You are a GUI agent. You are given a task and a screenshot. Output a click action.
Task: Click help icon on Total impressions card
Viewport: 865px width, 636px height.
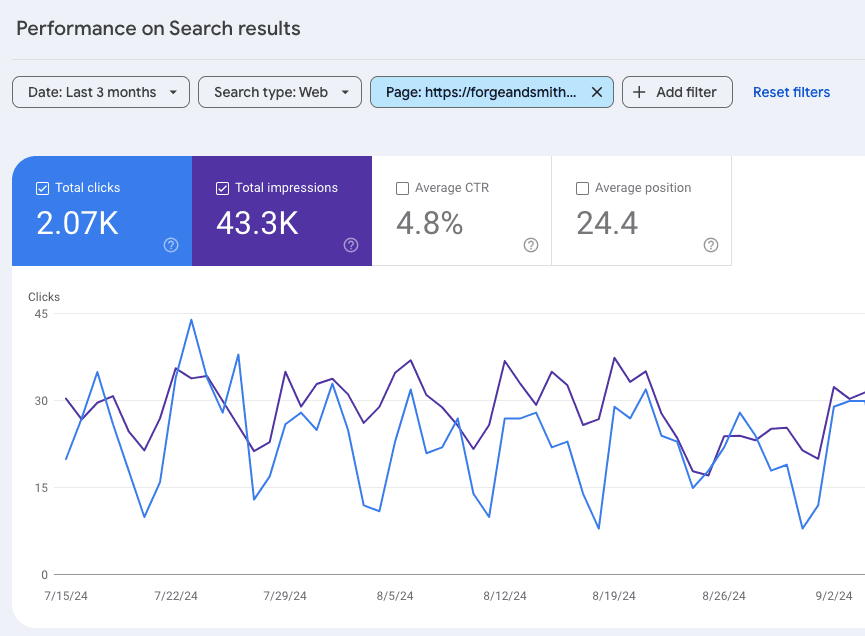351,245
